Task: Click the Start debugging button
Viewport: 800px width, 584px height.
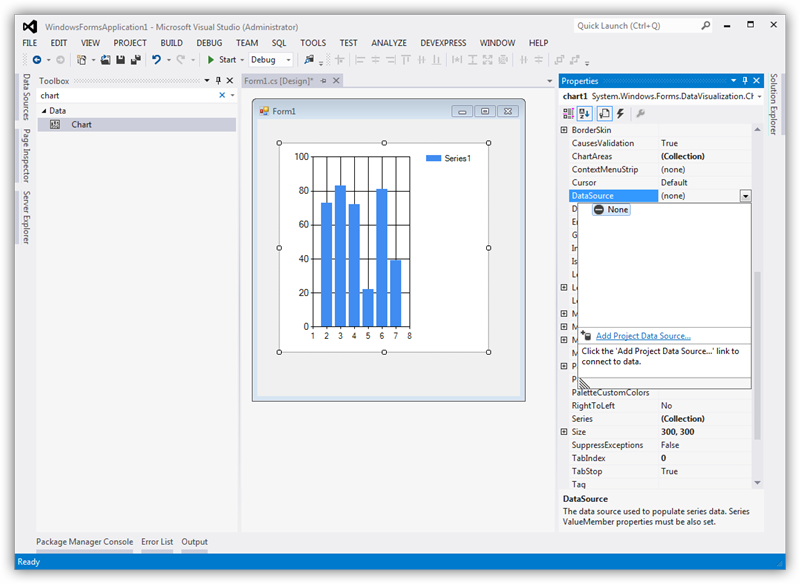Action: pyautogui.click(x=213, y=59)
